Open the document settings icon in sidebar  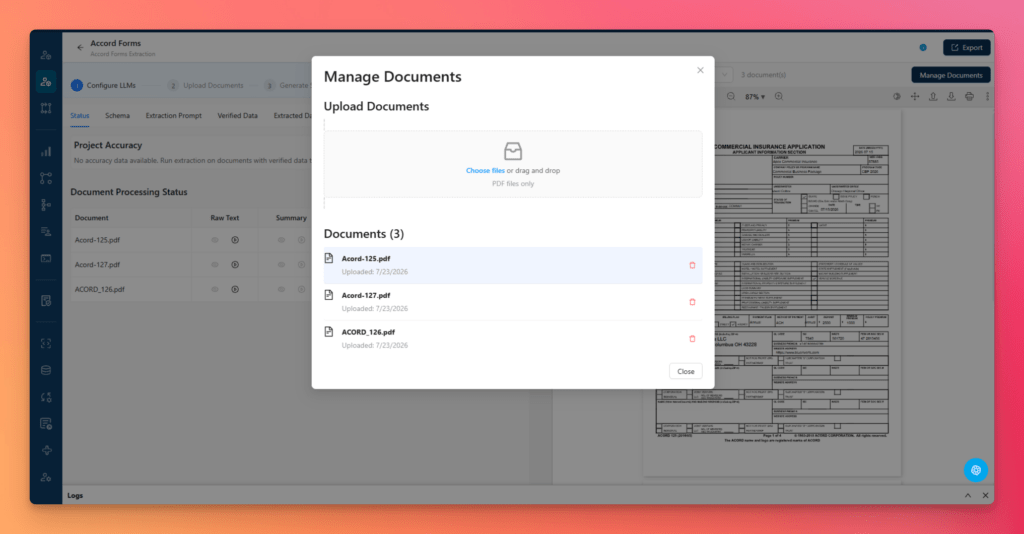pos(46,301)
